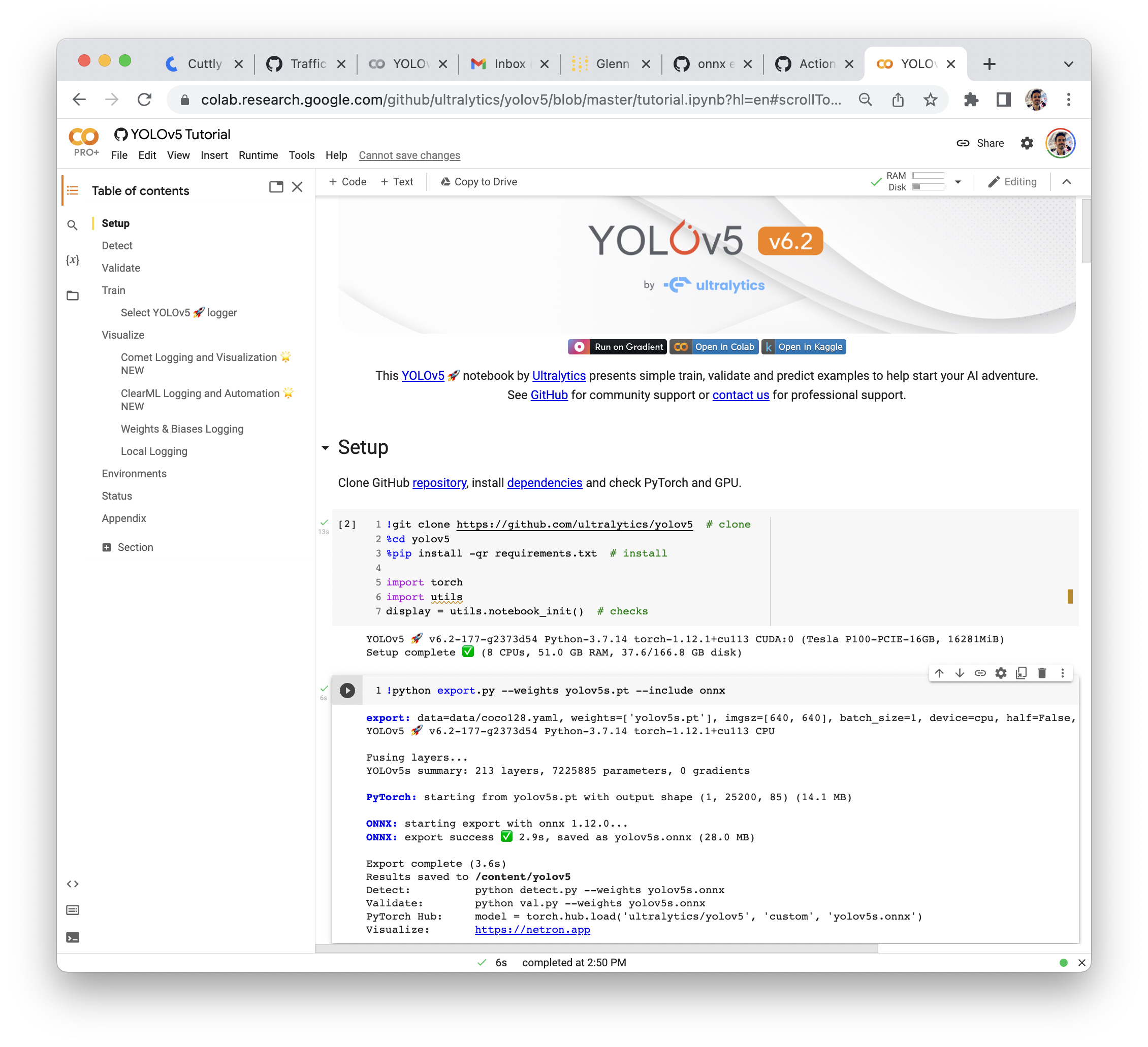Open code snippets sidebar icon
This screenshot has height=1047, width=1148.
[72, 884]
